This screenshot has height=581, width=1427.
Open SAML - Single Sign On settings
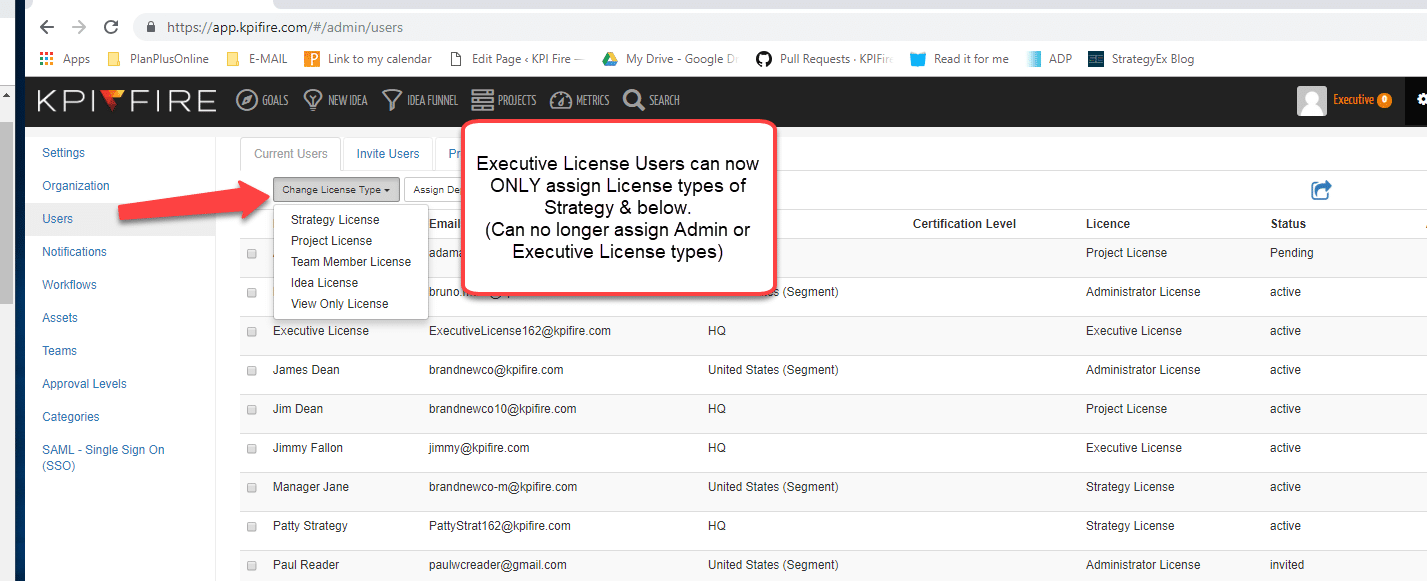(x=103, y=458)
